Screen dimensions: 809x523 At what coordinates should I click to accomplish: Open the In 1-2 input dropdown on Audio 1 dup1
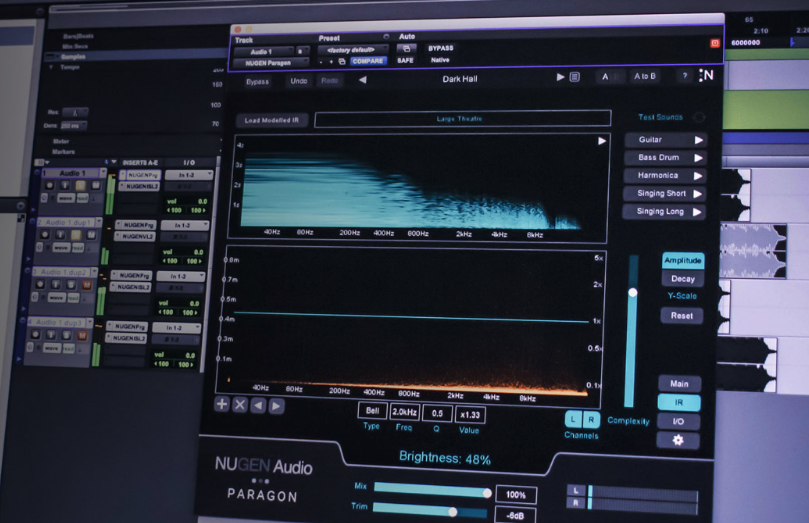pyautogui.click(x=184, y=225)
